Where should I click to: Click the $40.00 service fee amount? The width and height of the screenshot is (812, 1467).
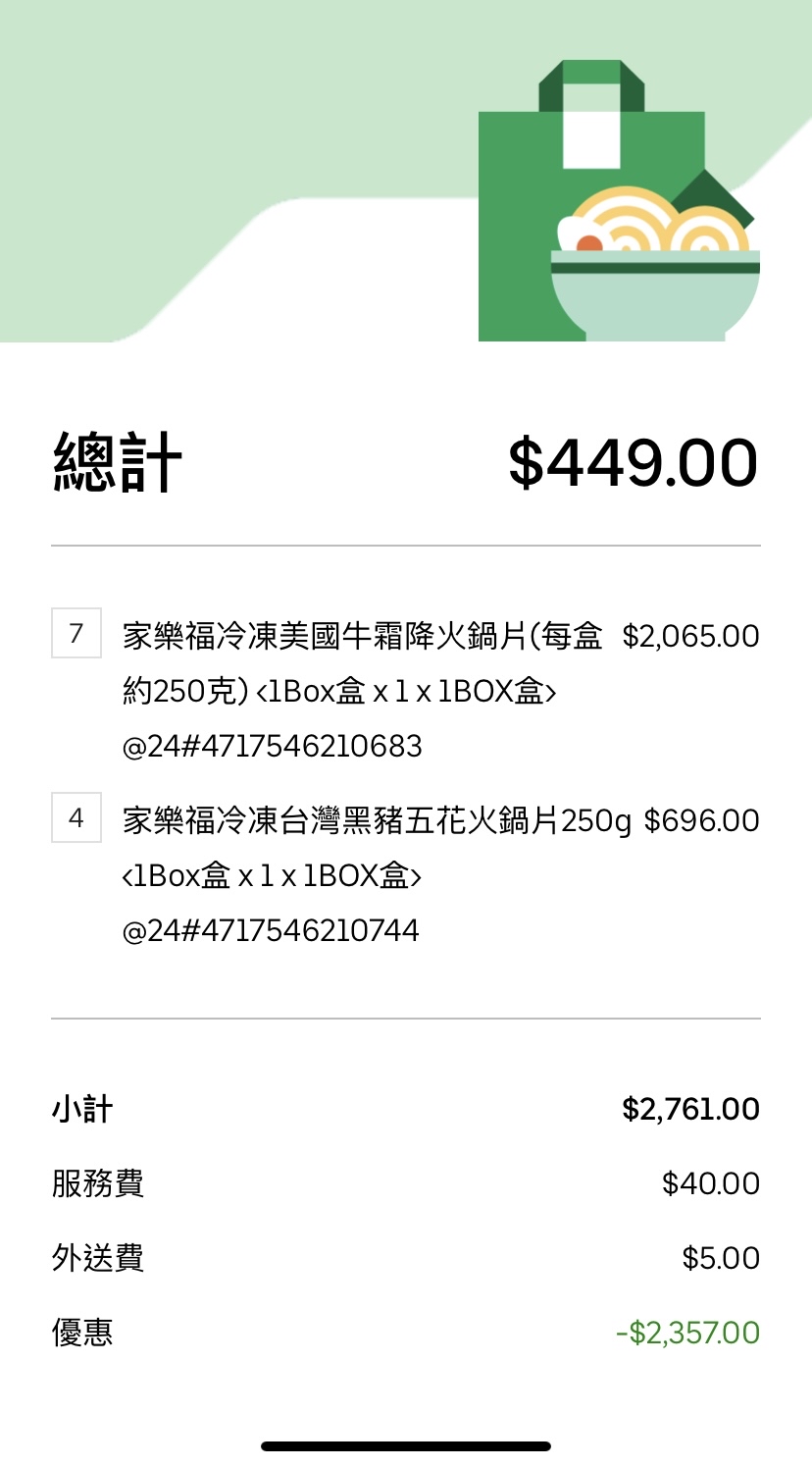pos(711,1183)
